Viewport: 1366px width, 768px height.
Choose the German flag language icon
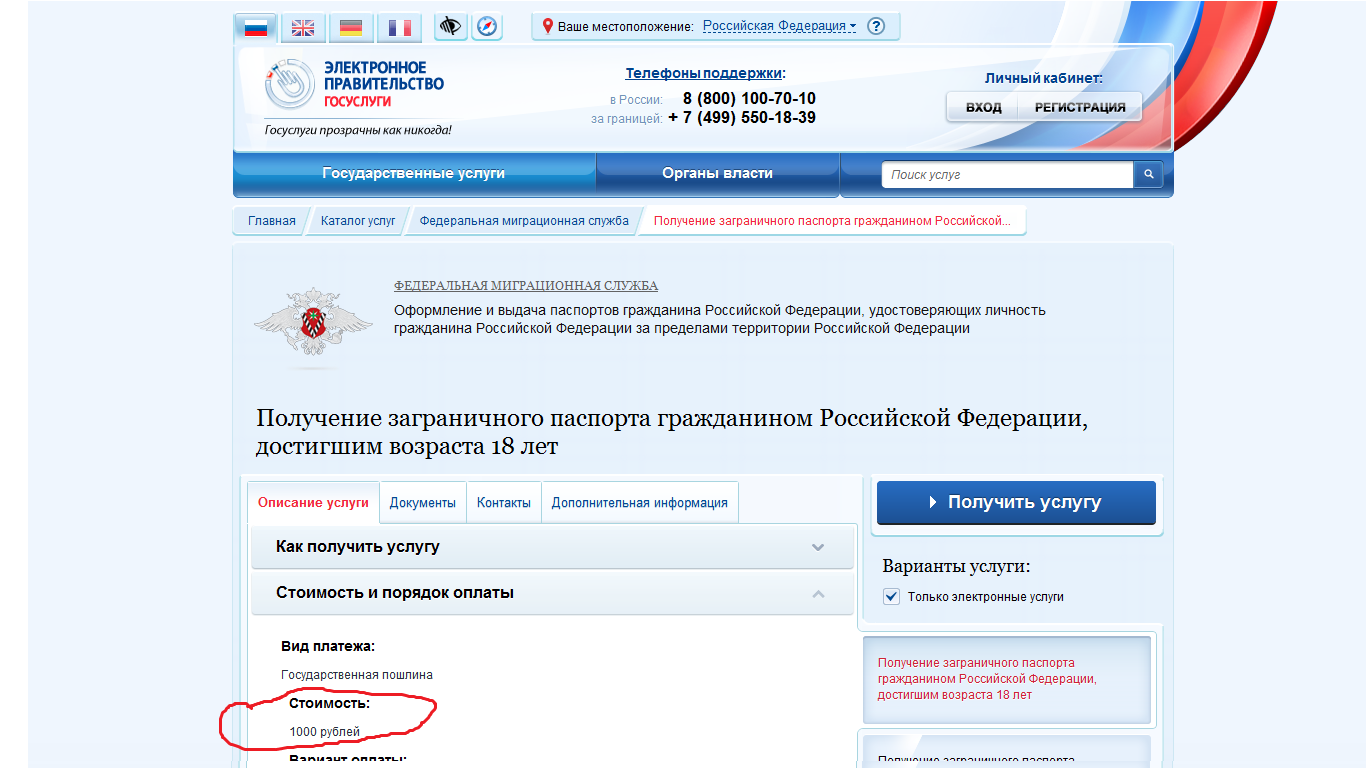[x=351, y=28]
